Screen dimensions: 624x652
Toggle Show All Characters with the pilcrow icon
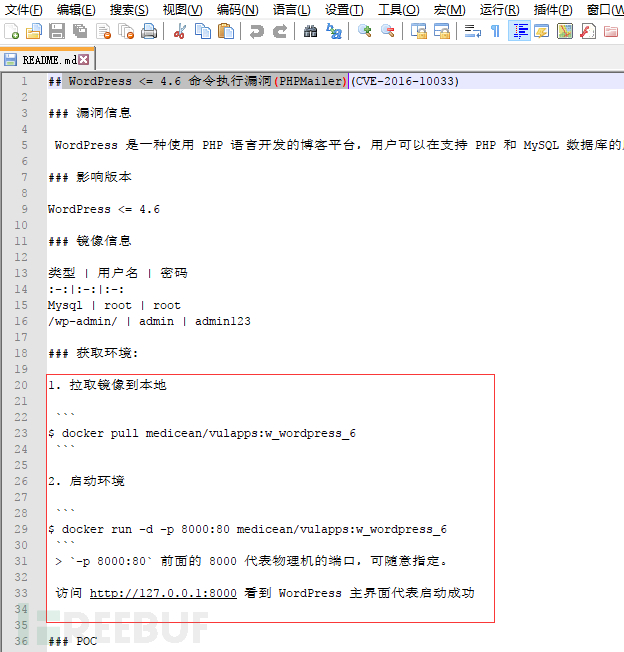[496, 31]
